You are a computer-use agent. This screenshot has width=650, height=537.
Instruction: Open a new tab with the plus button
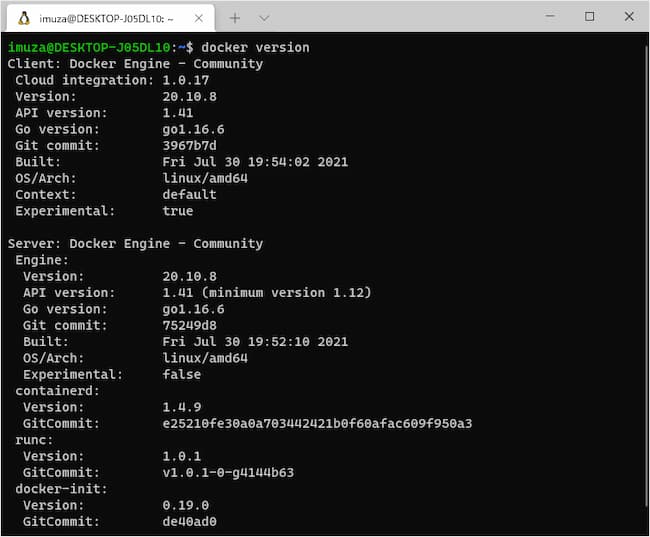tap(235, 18)
